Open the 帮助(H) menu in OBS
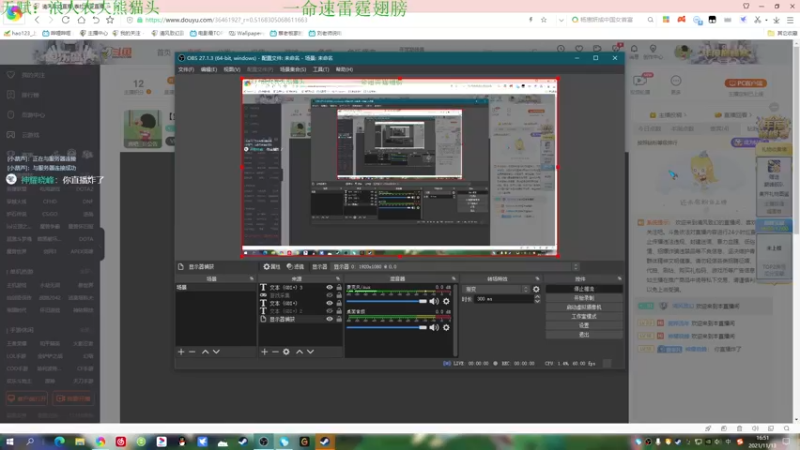800x450 pixels. click(344, 69)
